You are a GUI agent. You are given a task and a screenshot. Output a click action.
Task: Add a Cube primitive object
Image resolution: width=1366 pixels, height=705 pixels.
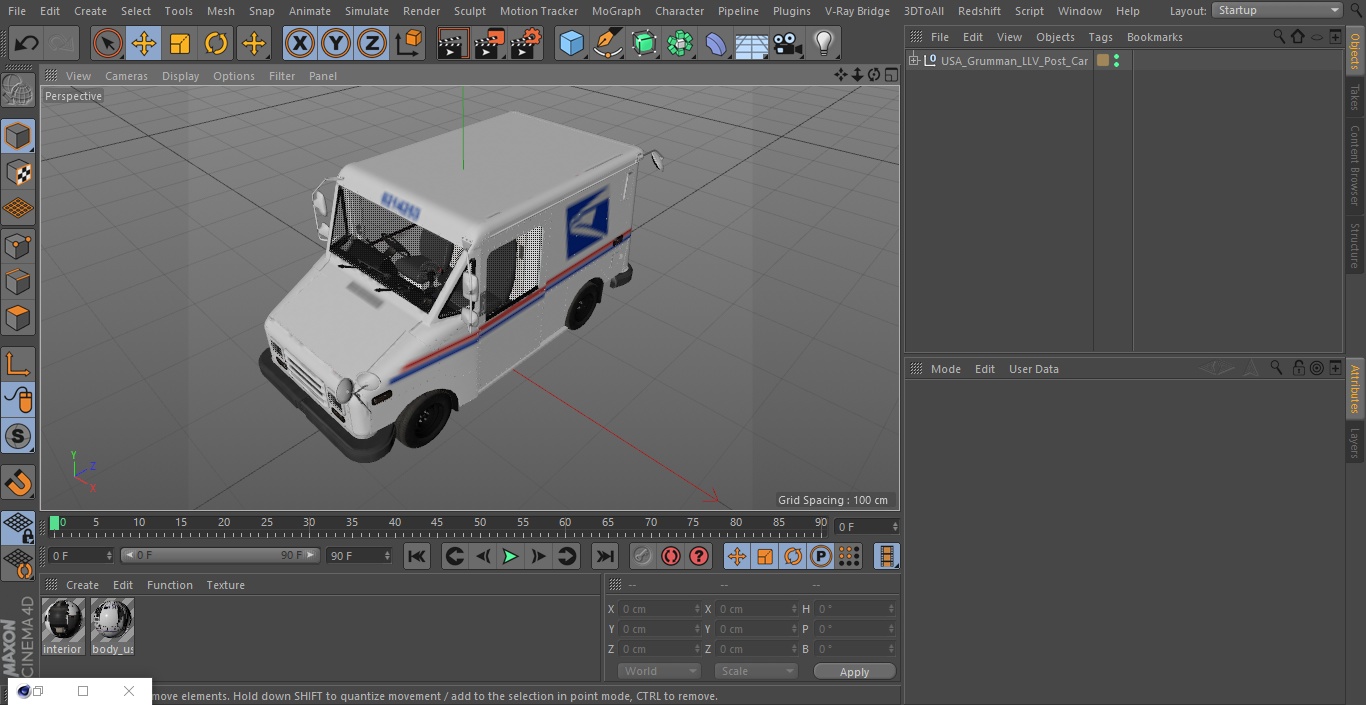pos(571,43)
